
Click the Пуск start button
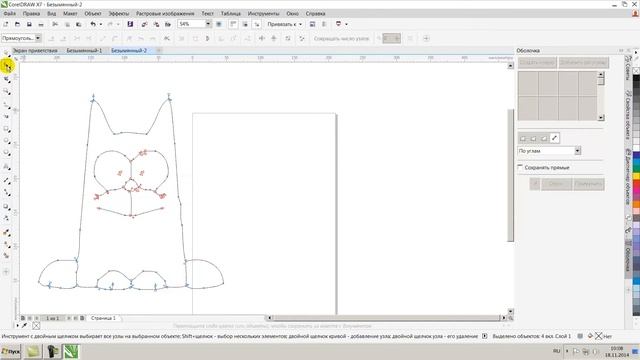pos(11,351)
